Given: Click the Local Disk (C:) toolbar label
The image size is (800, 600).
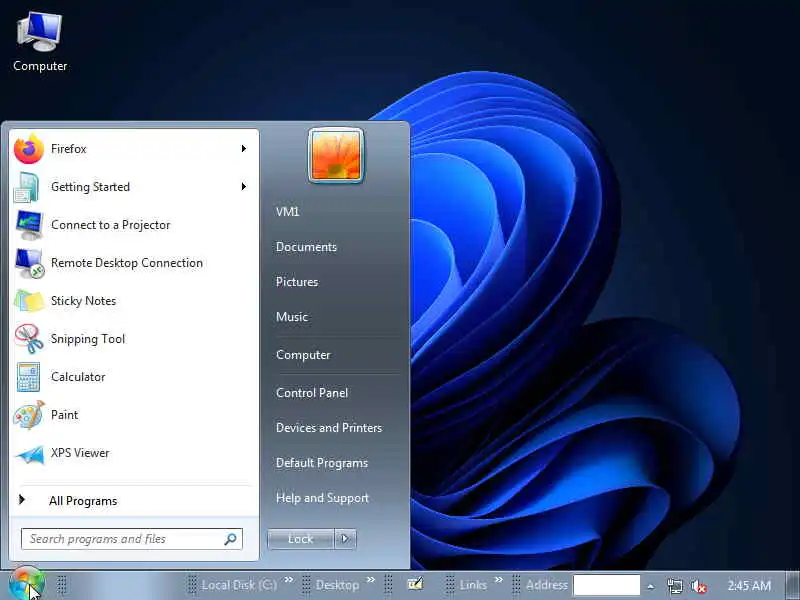Looking at the screenshot, I should pos(239,585).
